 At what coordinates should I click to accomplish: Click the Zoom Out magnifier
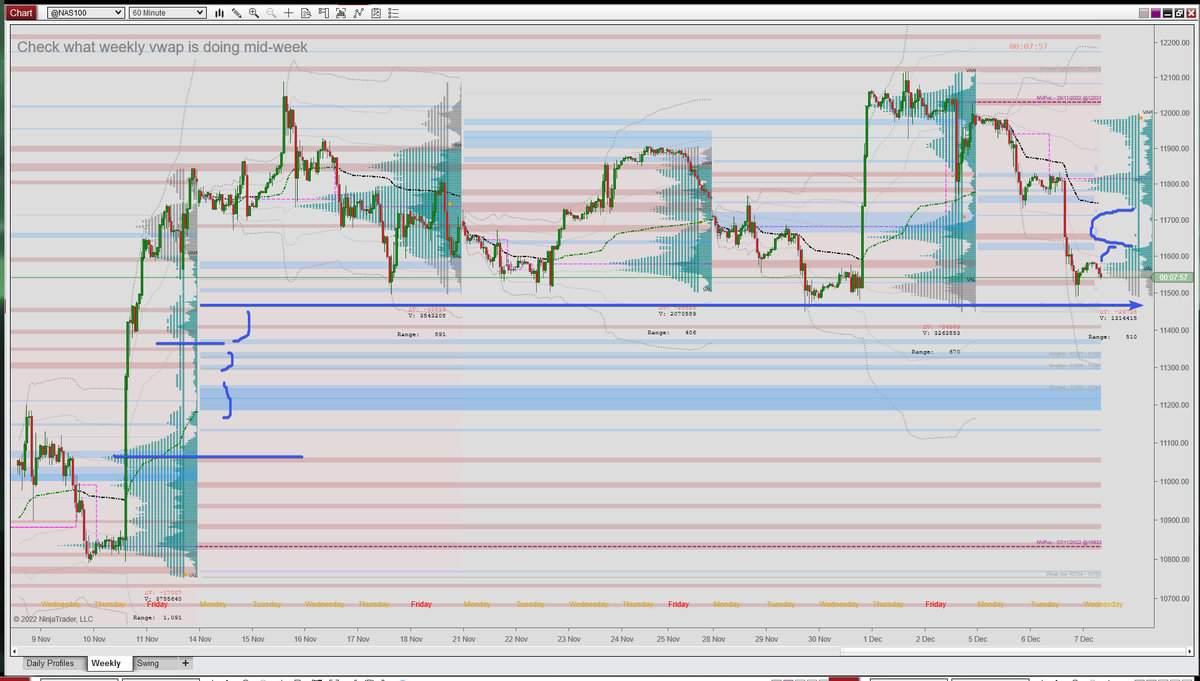271,13
